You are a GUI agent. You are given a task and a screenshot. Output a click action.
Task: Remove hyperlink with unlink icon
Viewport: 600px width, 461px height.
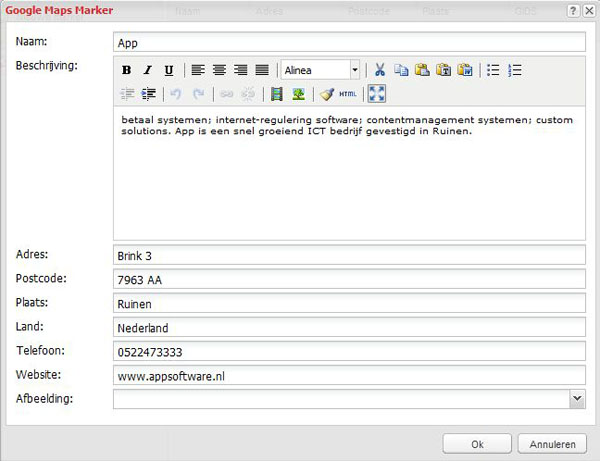click(248, 94)
